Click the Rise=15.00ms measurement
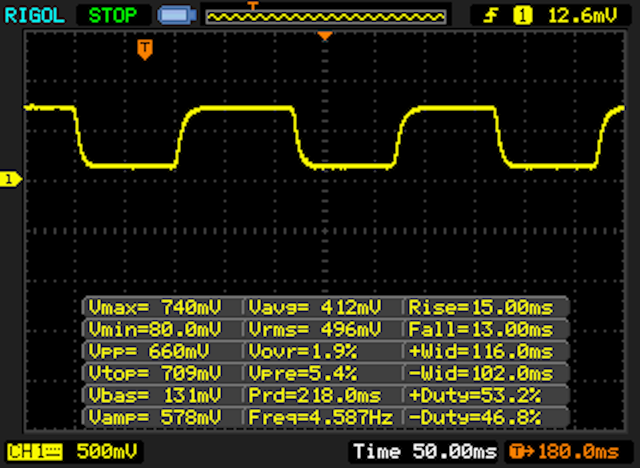 click(481, 307)
